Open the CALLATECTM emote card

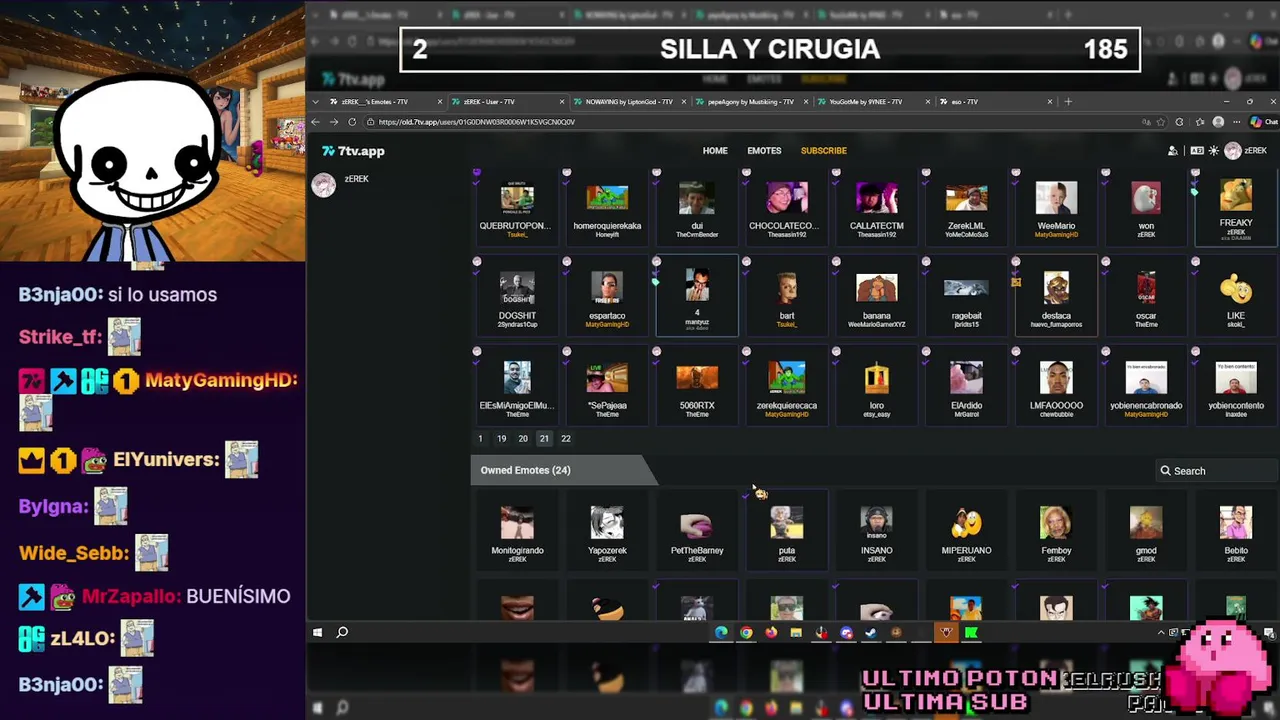click(x=877, y=205)
